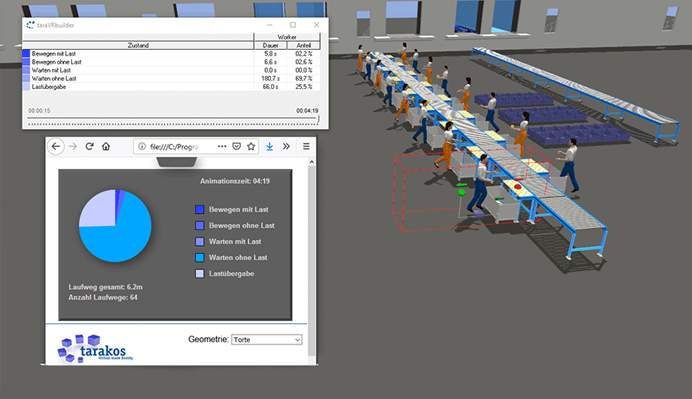Click the Zustand column header

tap(138, 45)
